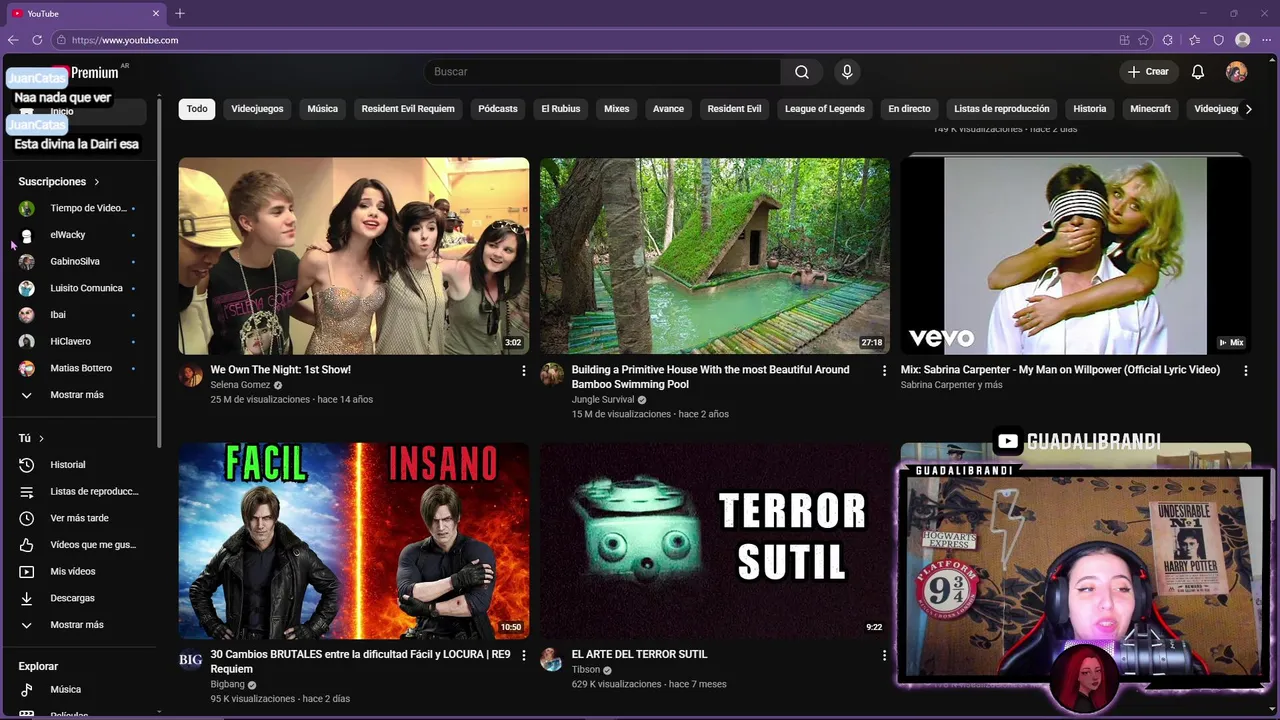Viewport: 1280px width, 720px height.
Task: Open the browser three-dot settings menu
Action: (1266, 40)
